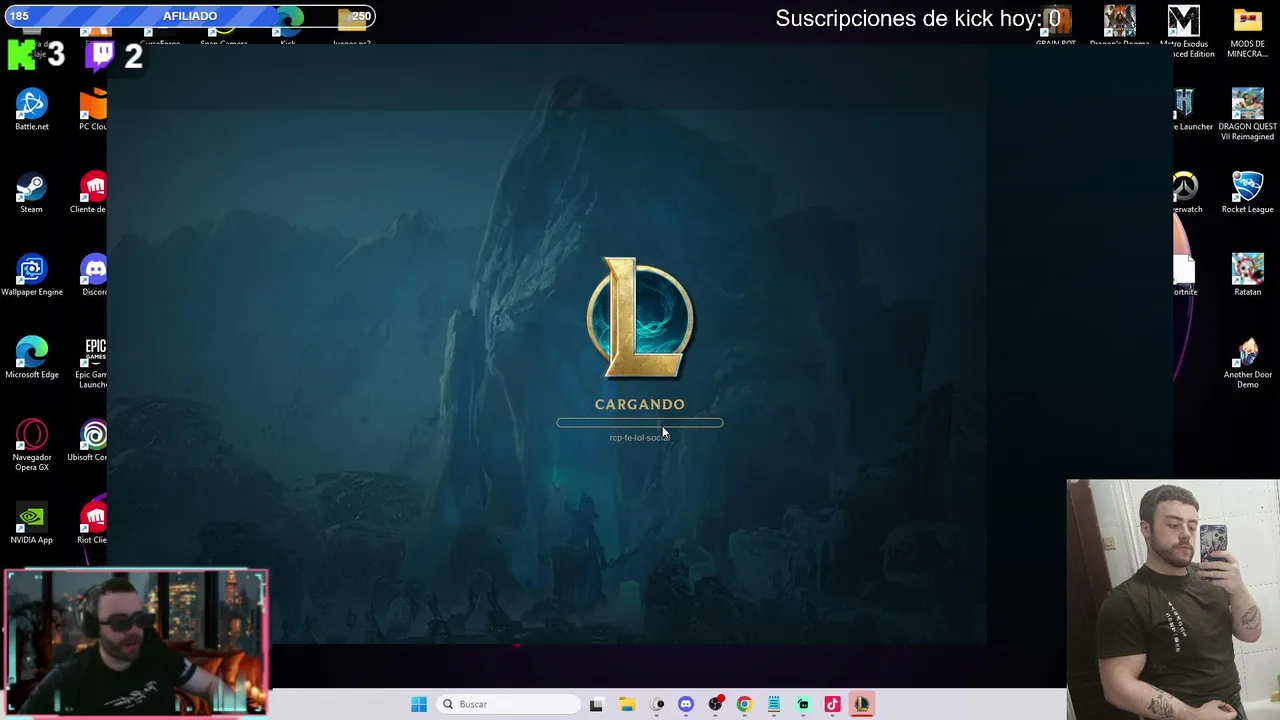Open the TikTok app in the taskbar

tap(832, 704)
